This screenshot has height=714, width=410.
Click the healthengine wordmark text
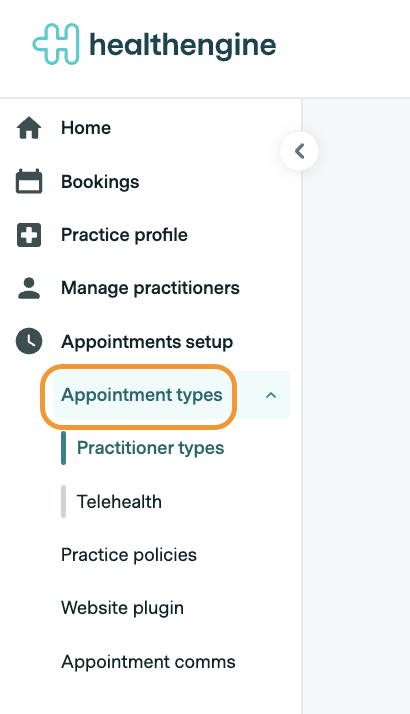(183, 46)
